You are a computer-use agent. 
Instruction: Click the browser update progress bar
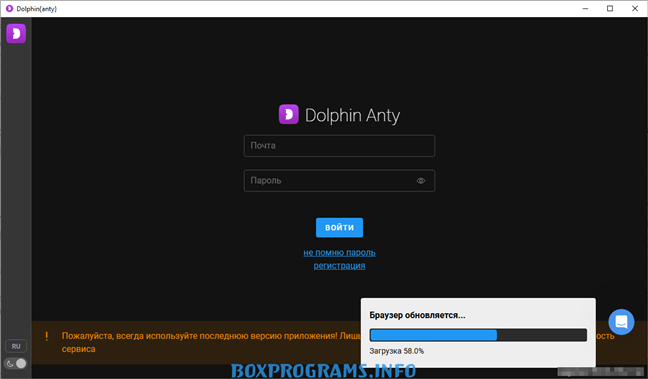pos(478,335)
